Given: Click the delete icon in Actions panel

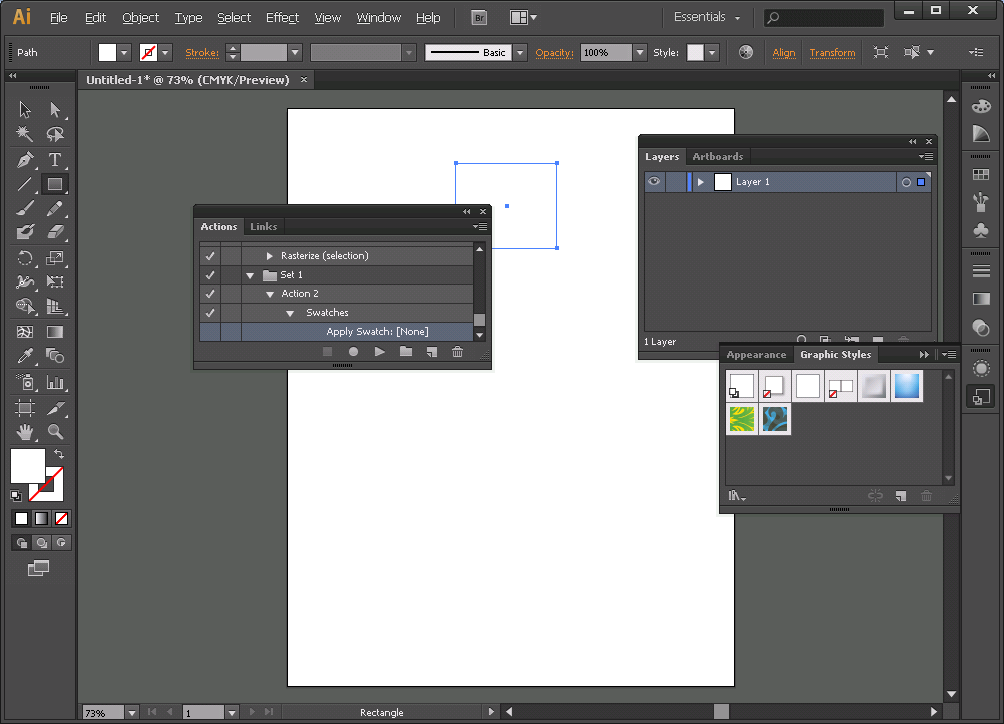Looking at the screenshot, I should click(457, 352).
